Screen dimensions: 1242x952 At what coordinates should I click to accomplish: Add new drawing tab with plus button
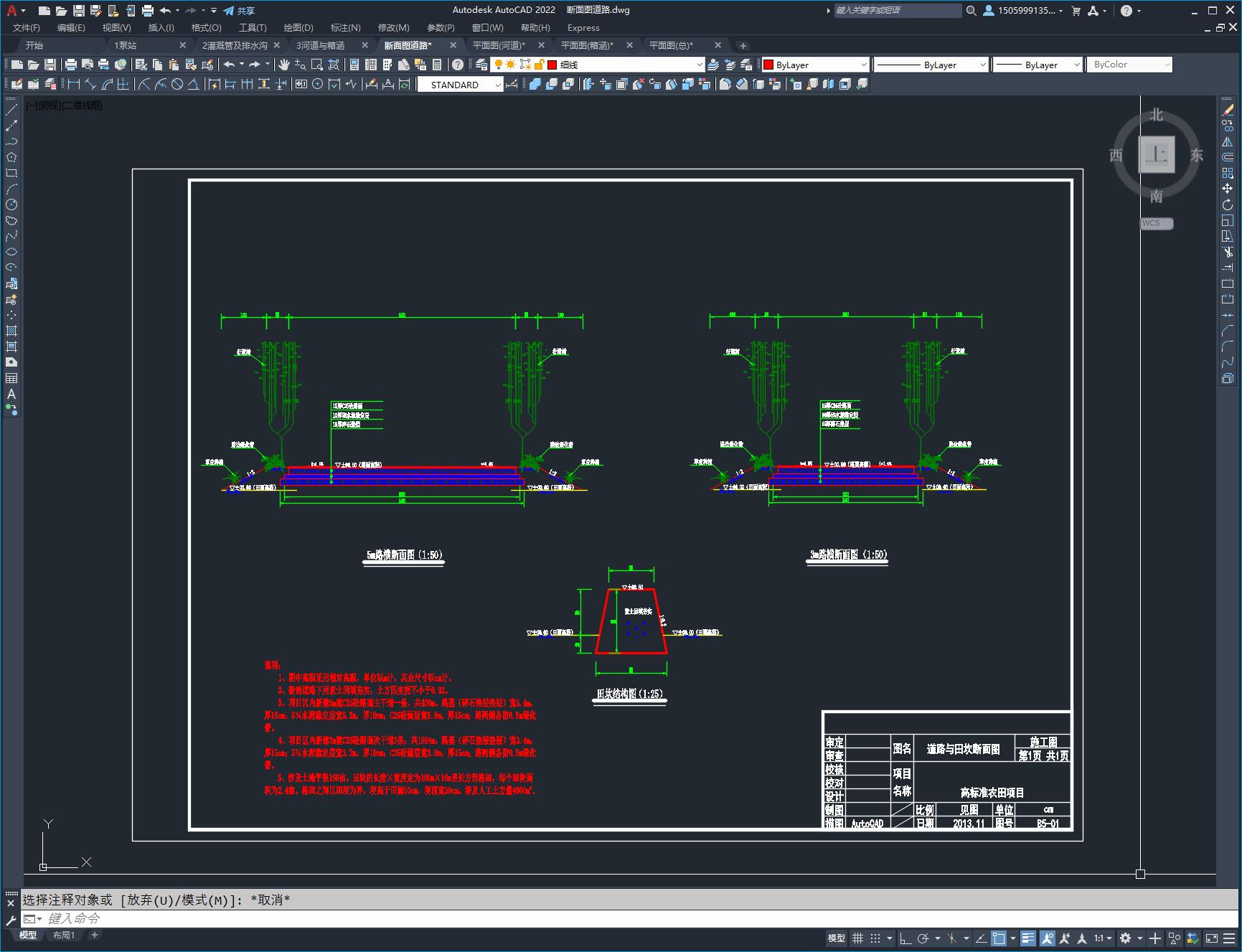[743, 45]
